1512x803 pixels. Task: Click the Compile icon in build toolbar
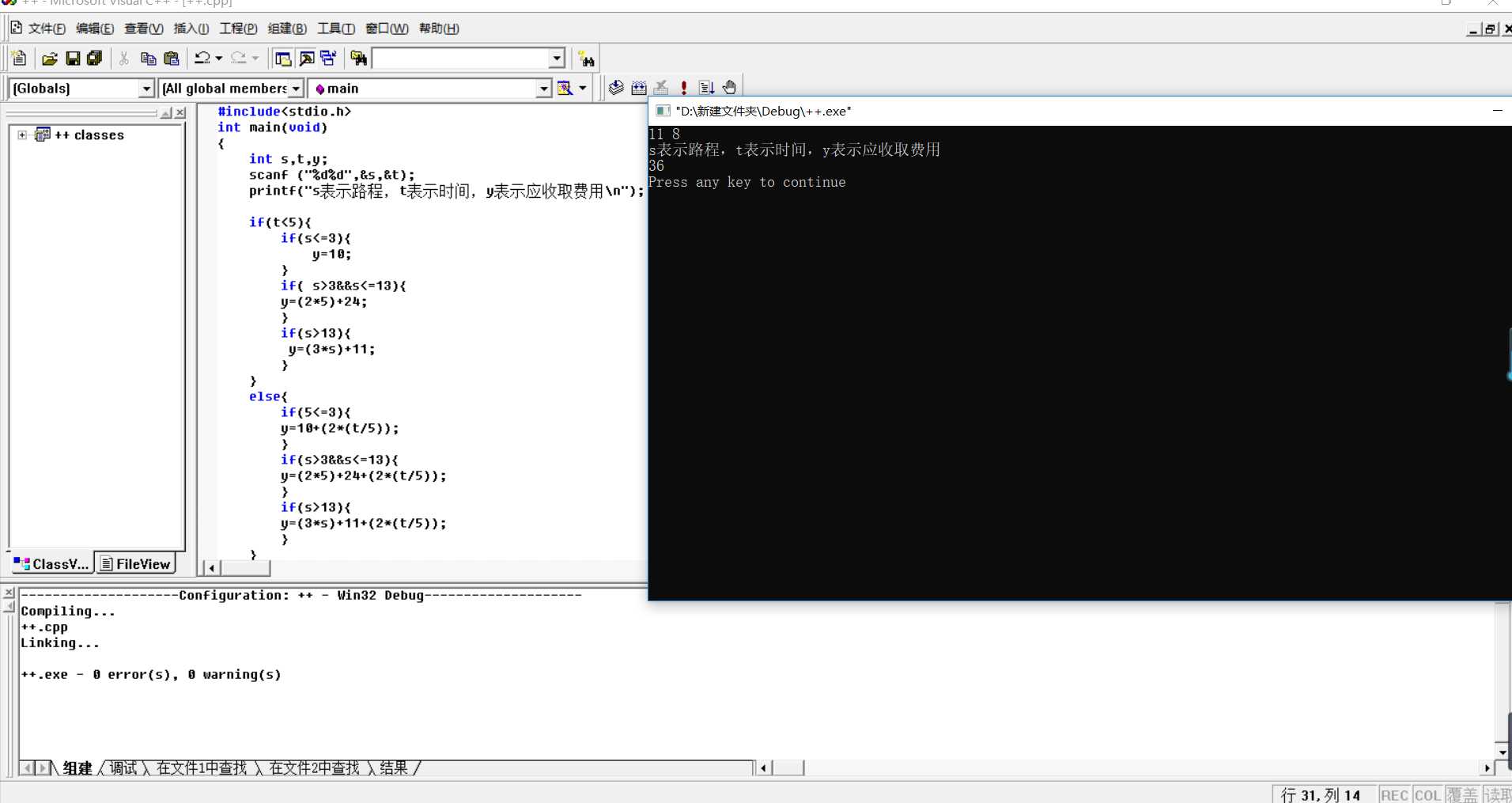(x=616, y=88)
